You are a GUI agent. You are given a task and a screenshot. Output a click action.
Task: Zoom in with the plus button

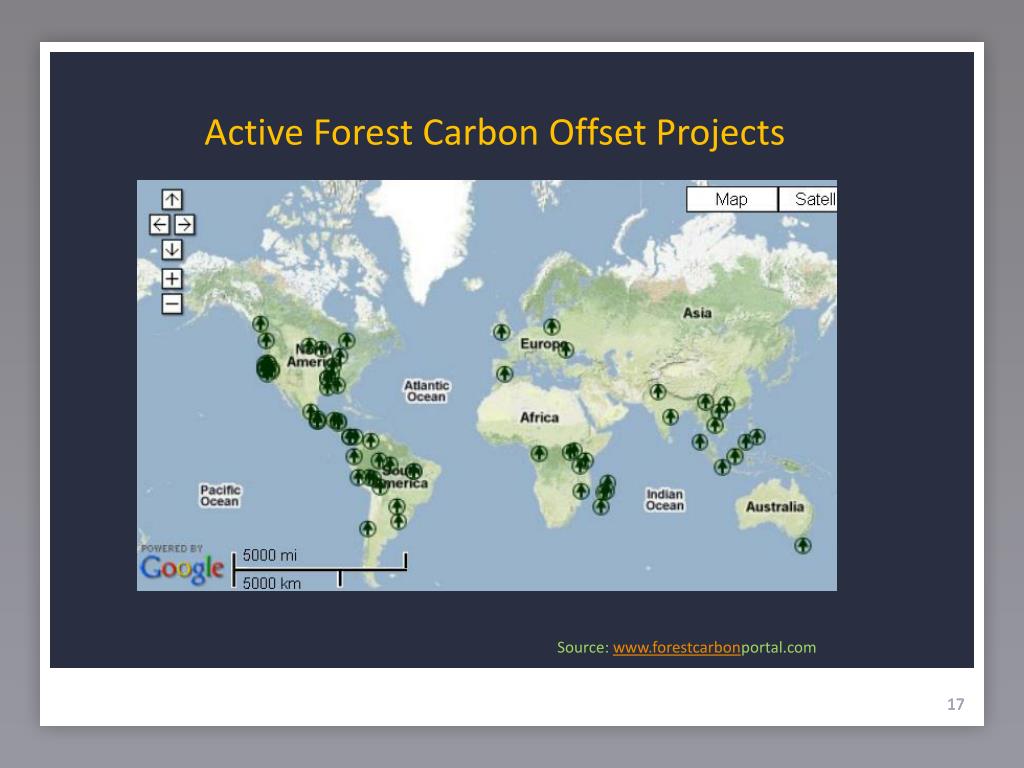pos(172,279)
